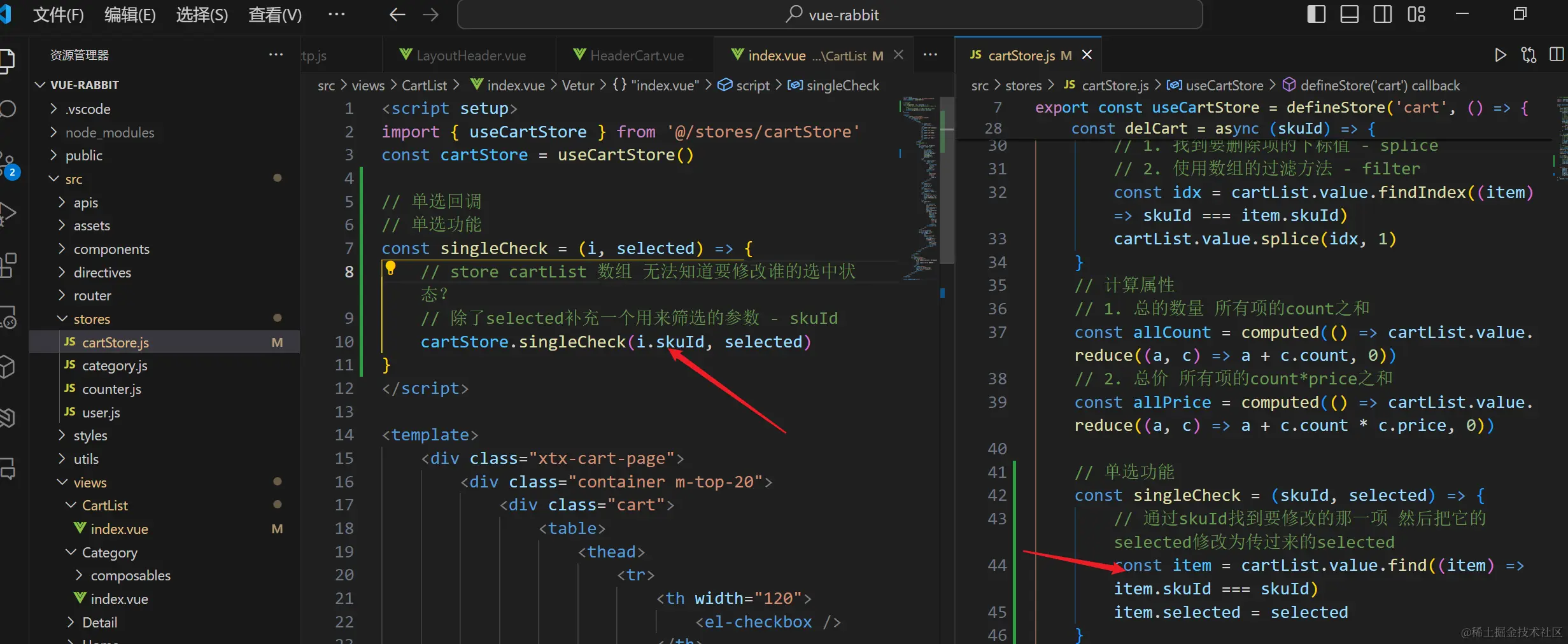The width and height of the screenshot is (1568, 644).
Task: Go back using the left arrow
Action: (x=397, y=15)
